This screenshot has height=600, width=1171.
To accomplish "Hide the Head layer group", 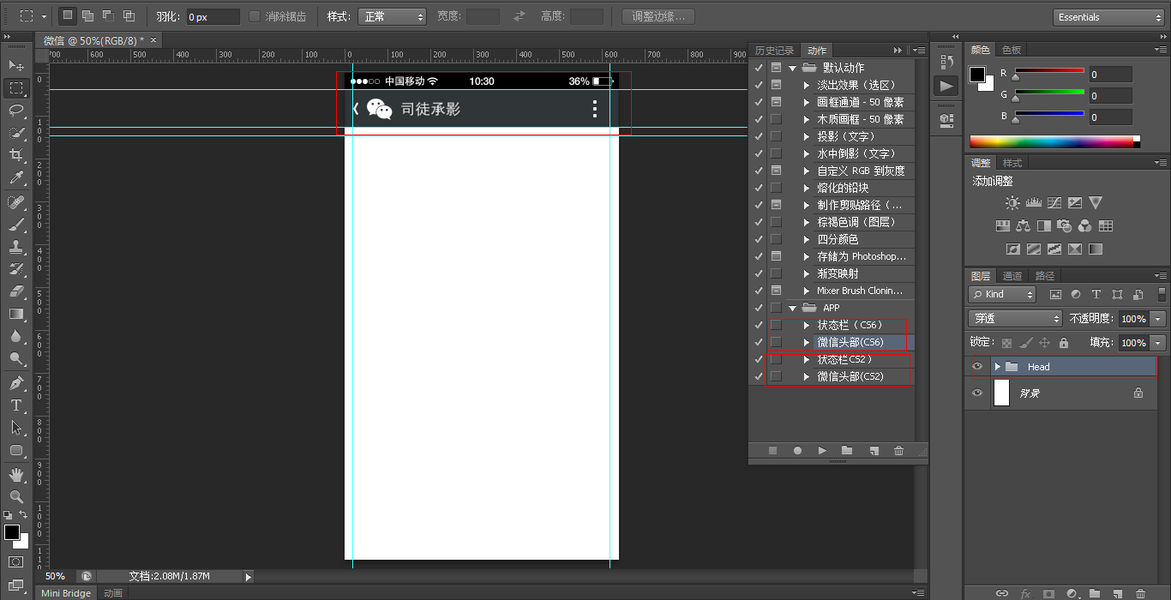I will point(977,366).
